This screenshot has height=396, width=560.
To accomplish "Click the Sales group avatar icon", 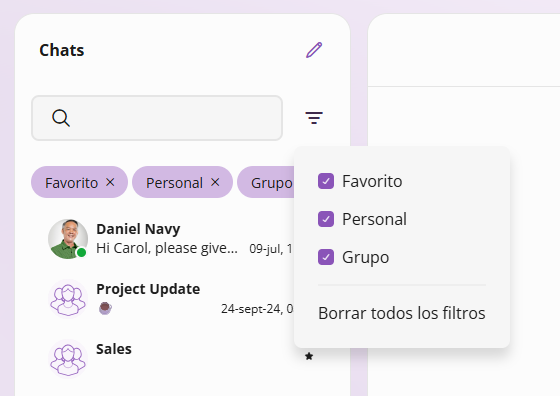I will 68,359.
